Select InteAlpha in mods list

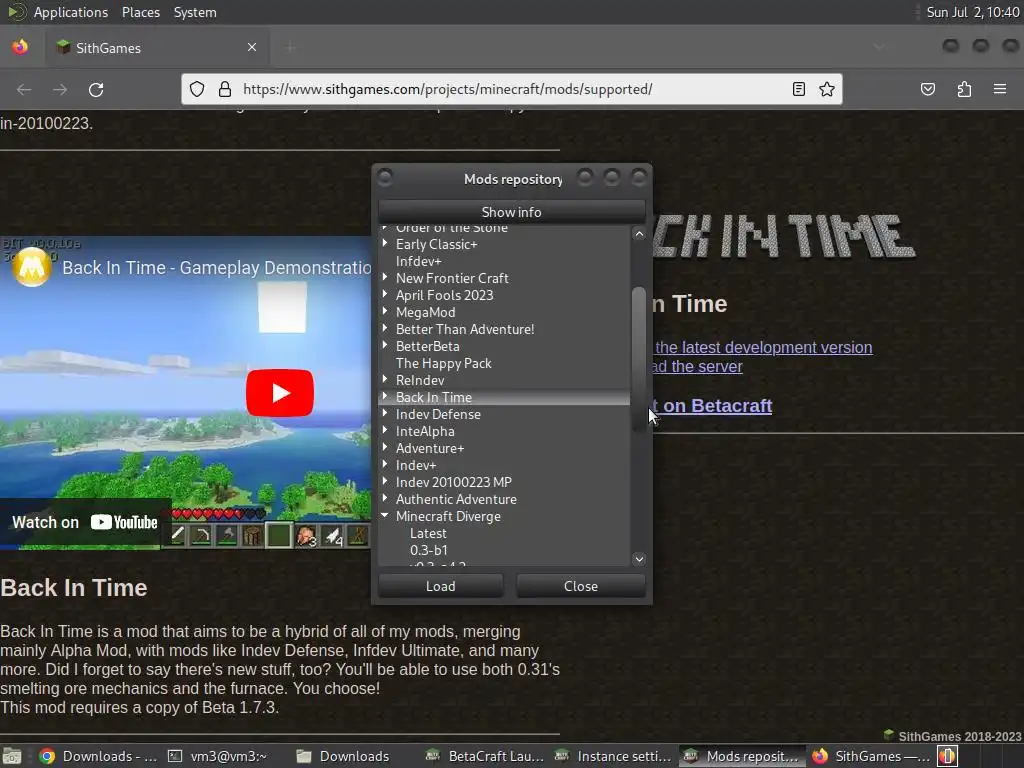pos(425,431)
